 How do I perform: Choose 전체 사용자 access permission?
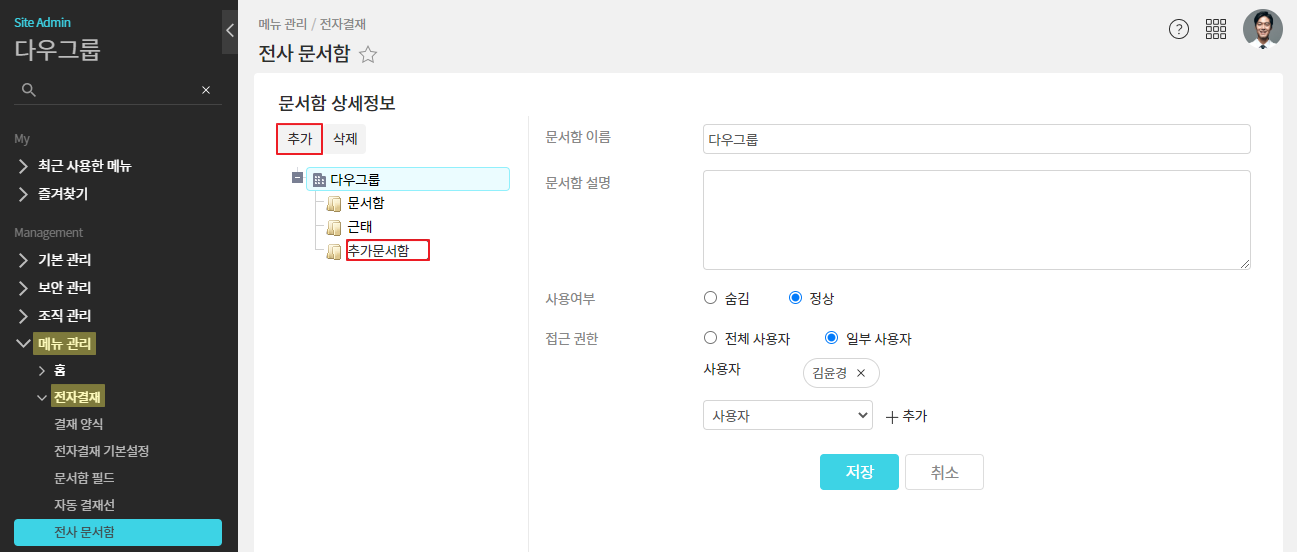click(711, 339)
